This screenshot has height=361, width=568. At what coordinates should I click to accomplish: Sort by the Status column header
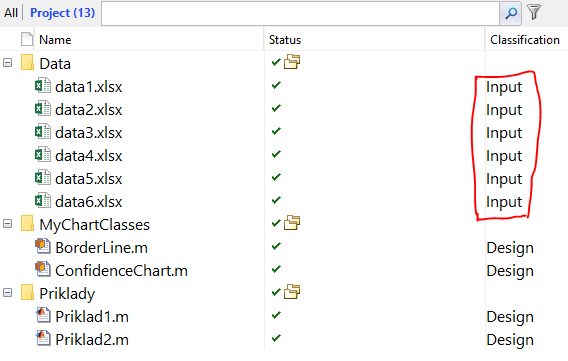point(285,40)
